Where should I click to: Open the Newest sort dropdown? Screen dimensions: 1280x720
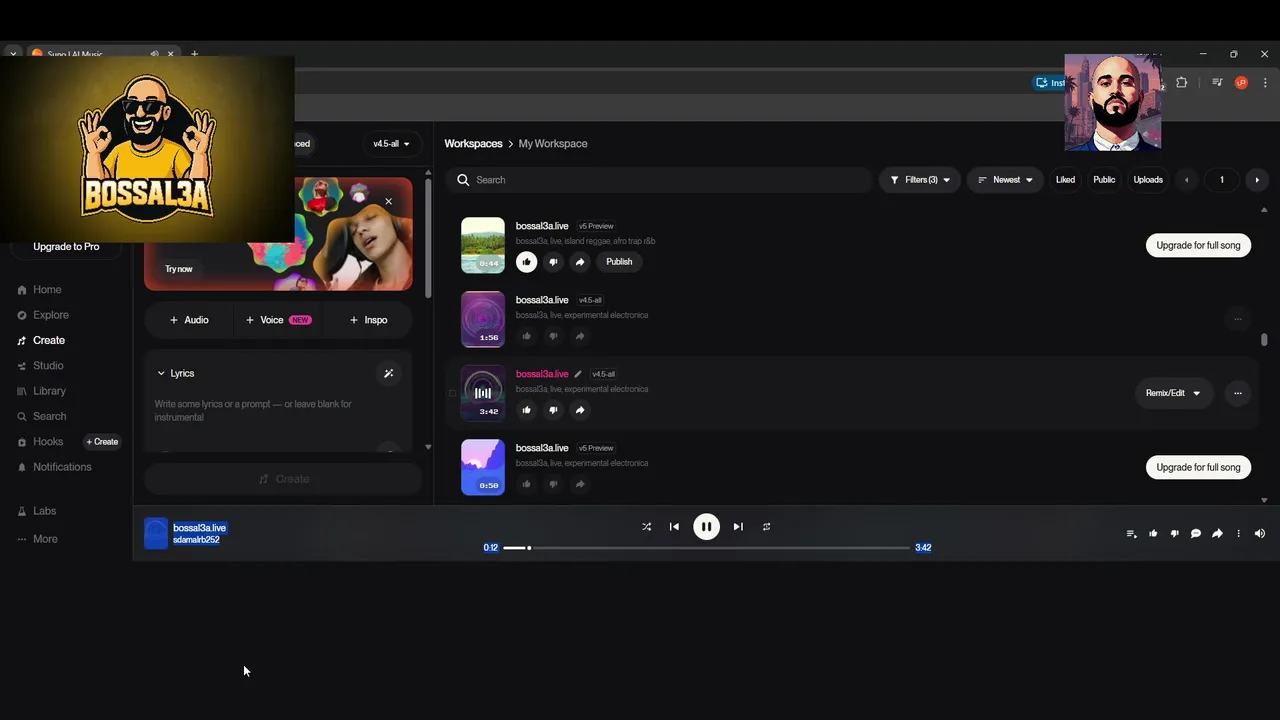point(1005,180)
